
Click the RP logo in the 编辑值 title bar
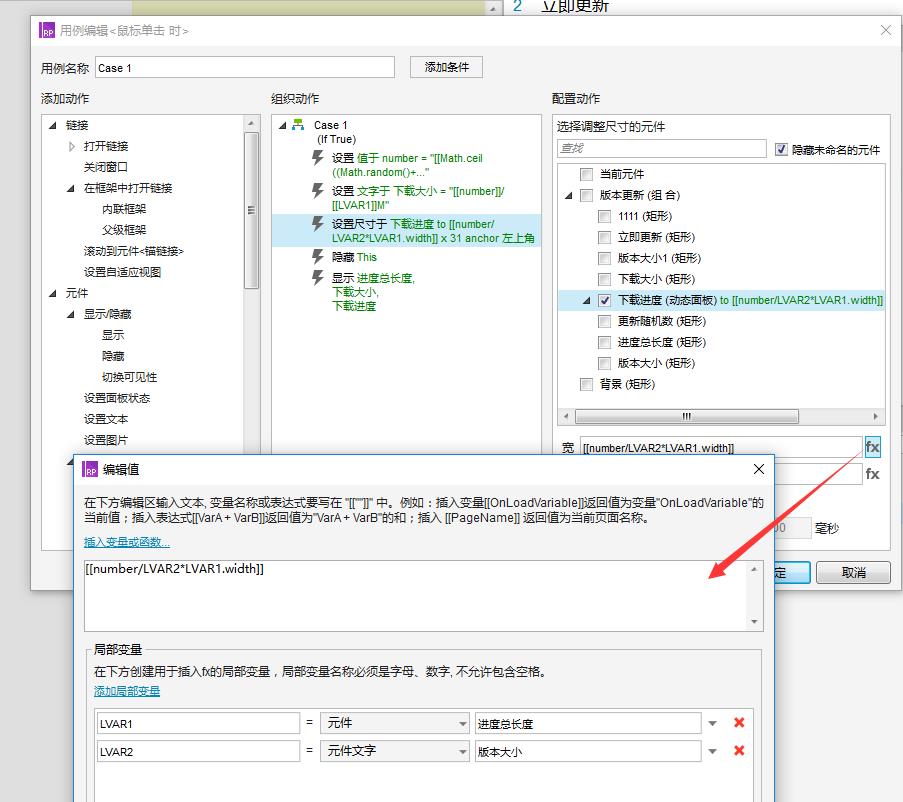pyautogui.click(x=90, y=469)
